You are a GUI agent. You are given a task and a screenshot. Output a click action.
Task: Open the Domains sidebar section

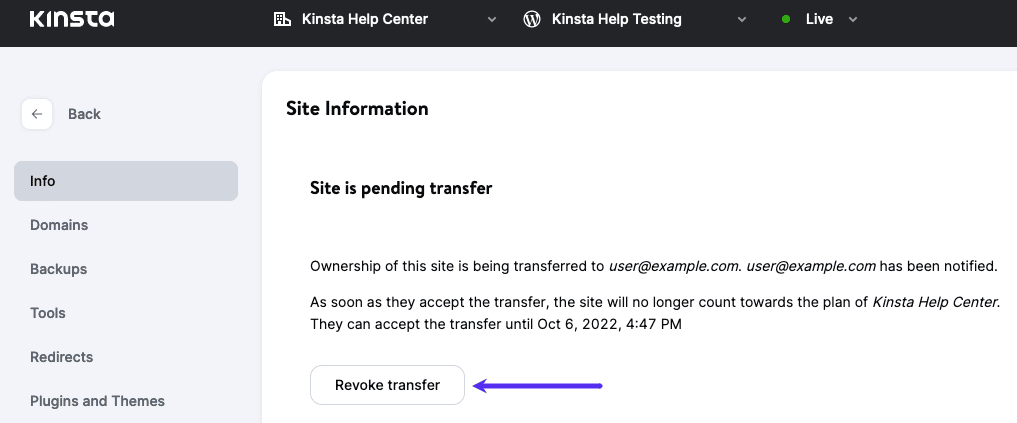(x=59, y=225)
